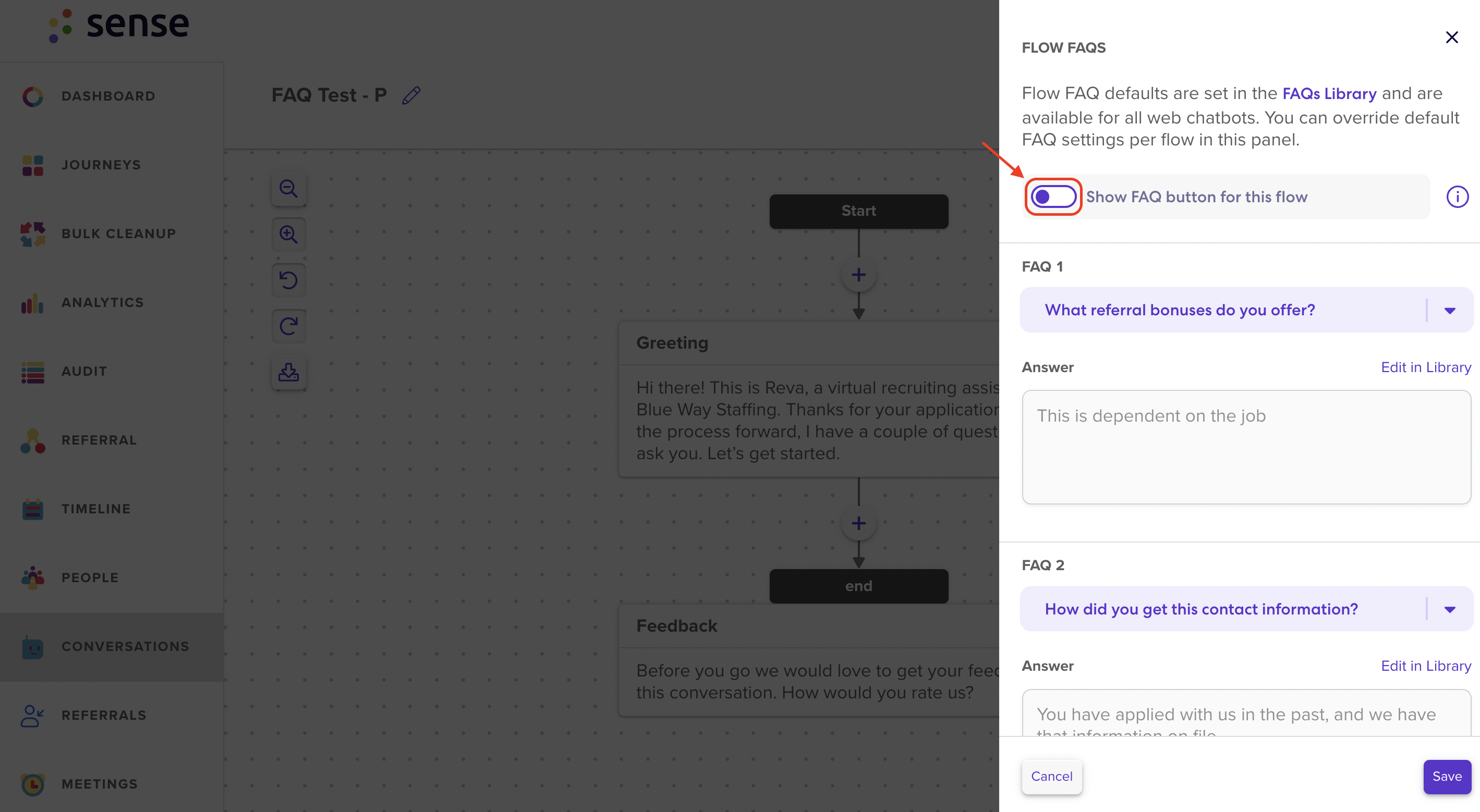
Task: Click the Cancel button
Action: click(x=1051, y=777)
